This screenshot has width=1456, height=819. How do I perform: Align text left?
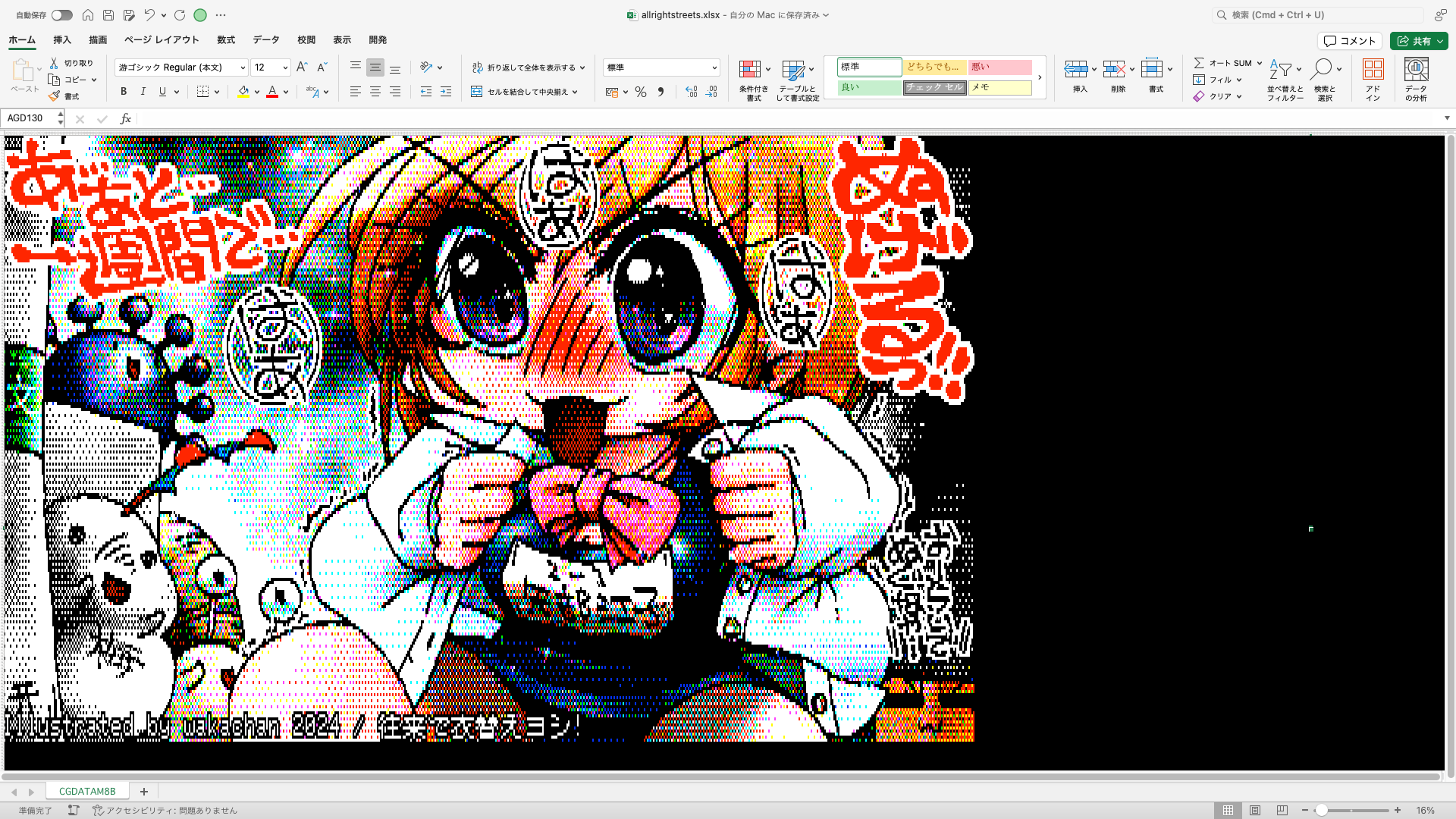355,92
